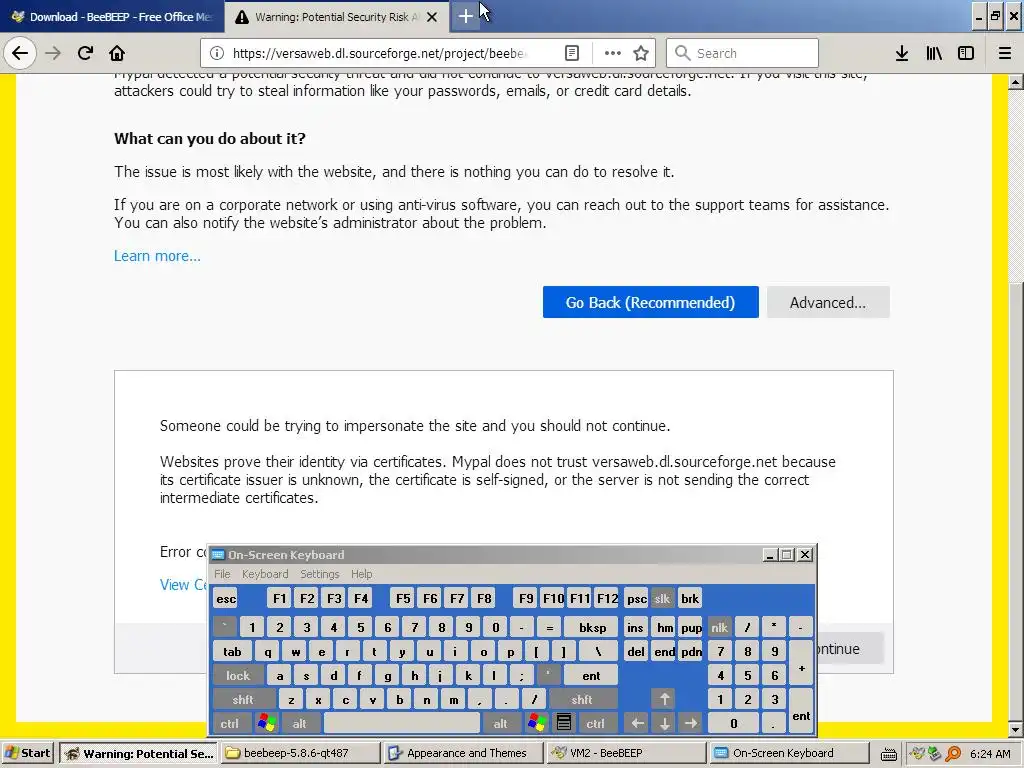1024x768 pixels.
Task: Tap the left alt key
Action: [x=299, y=724]
